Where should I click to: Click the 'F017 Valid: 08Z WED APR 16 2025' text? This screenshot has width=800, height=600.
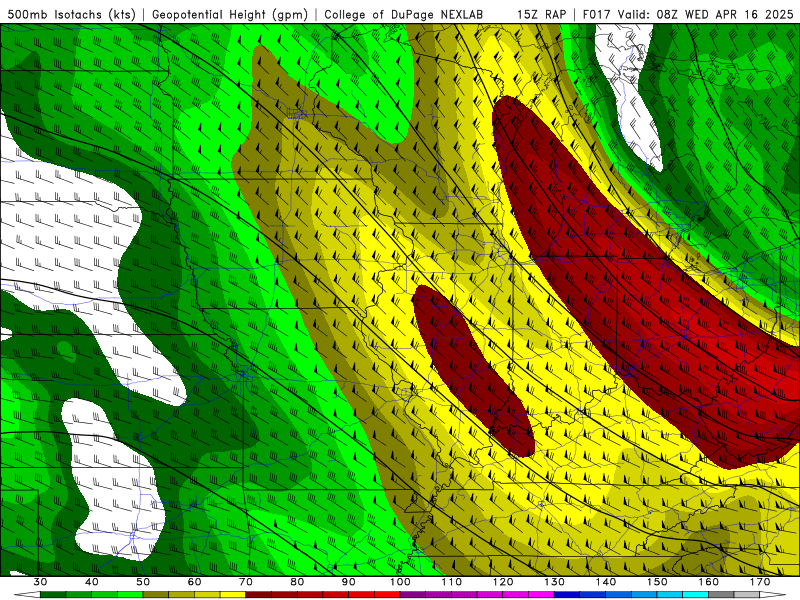coord(688,14)
